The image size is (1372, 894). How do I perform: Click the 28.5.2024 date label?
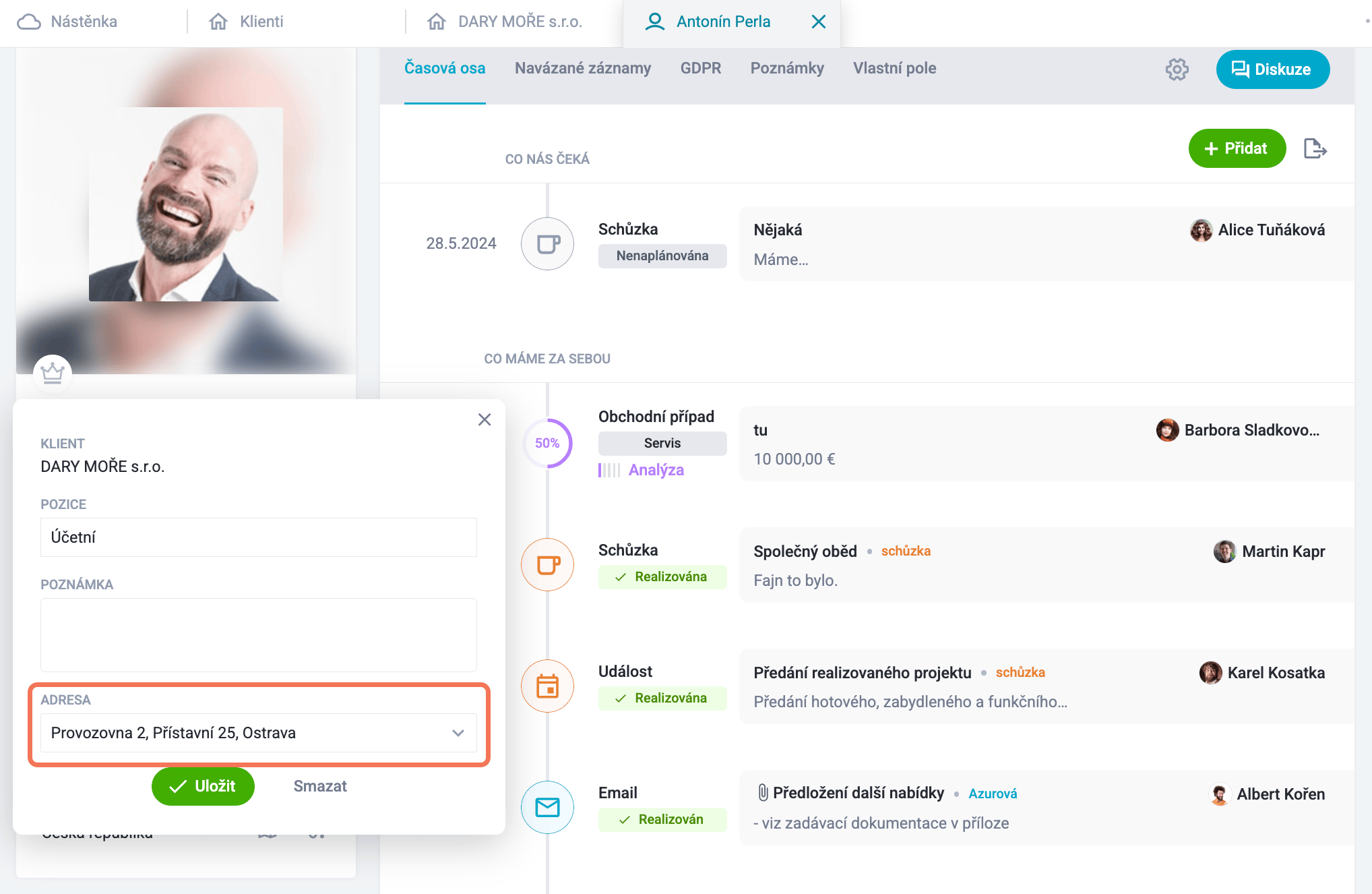click(461, 243)
